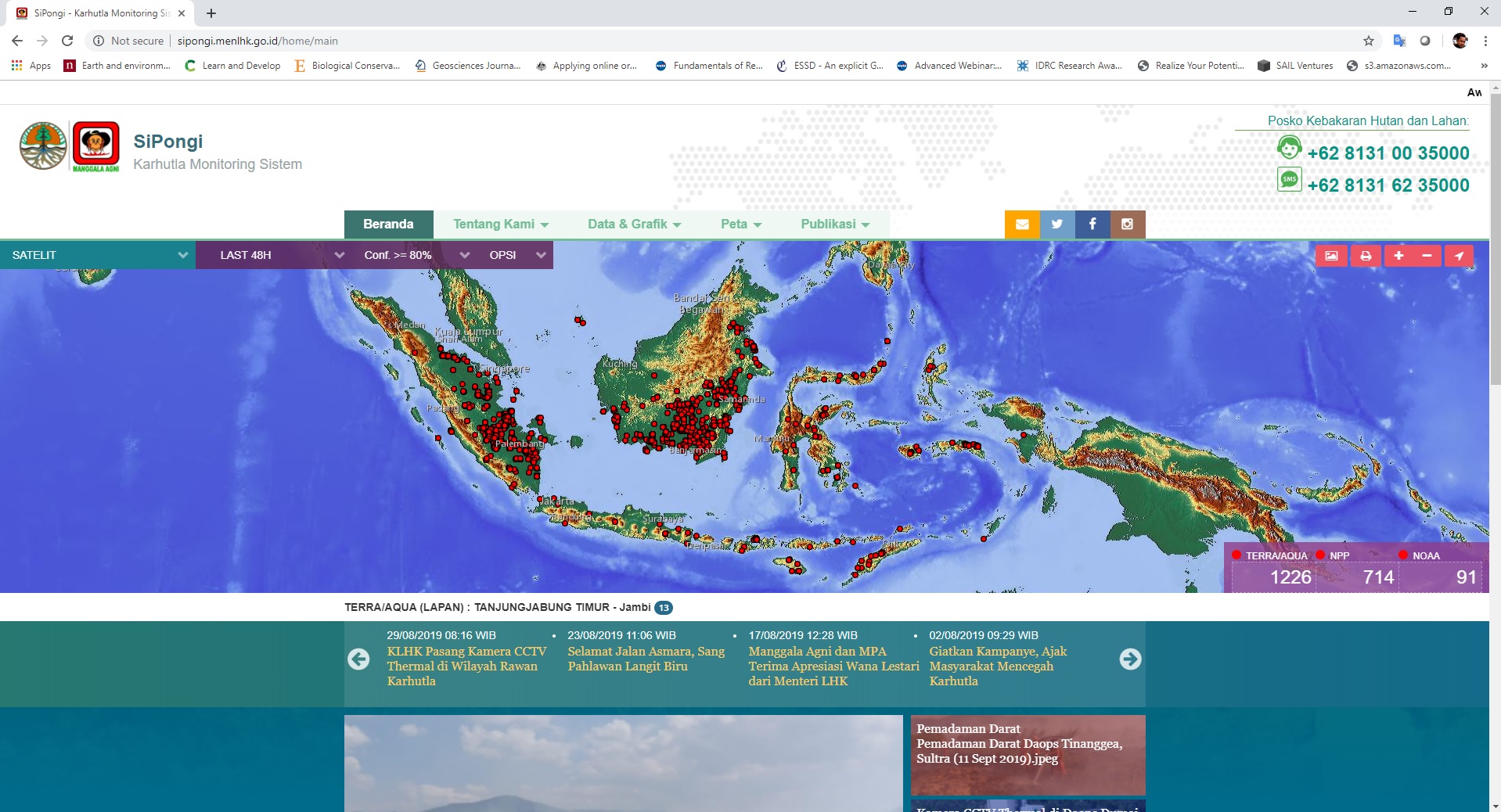Click the Pemadaman Darat photo thumbnail
Screen dimensions: 1501x812
click(1028, 754)
